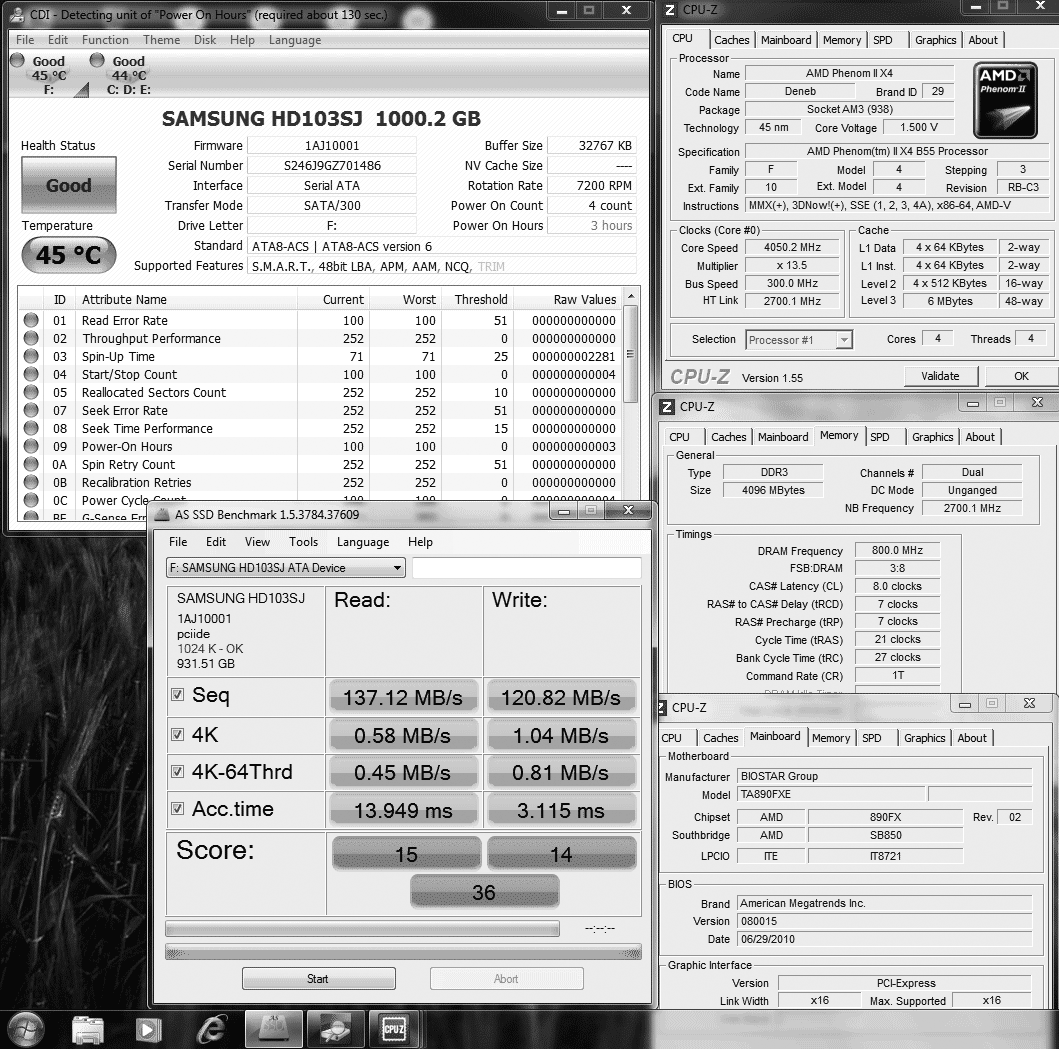Launch Media Player from the taskbar
1059x1049 pixels.
pos(149,1030)
